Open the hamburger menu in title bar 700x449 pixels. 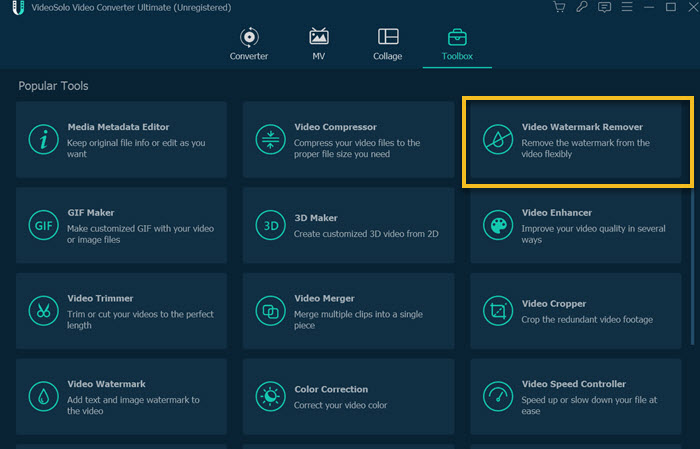click(x=625, y=8)
